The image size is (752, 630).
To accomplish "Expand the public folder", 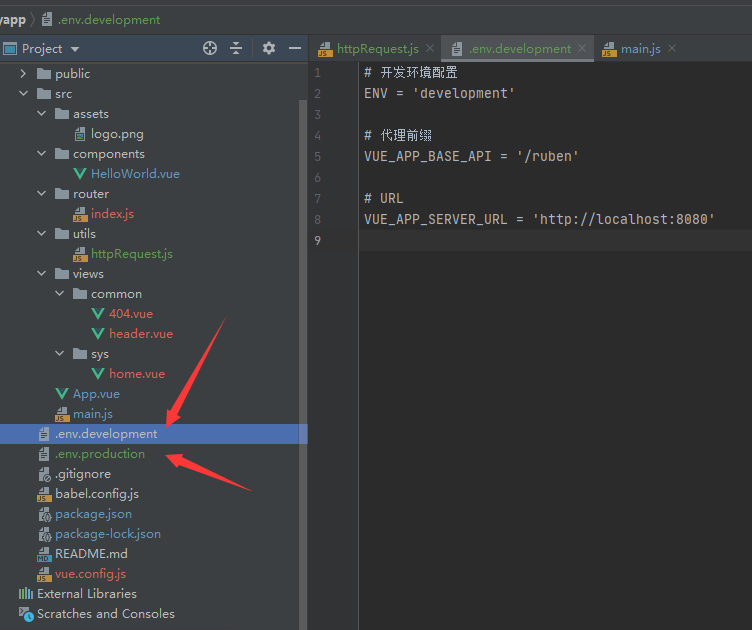I will [24, 74].
